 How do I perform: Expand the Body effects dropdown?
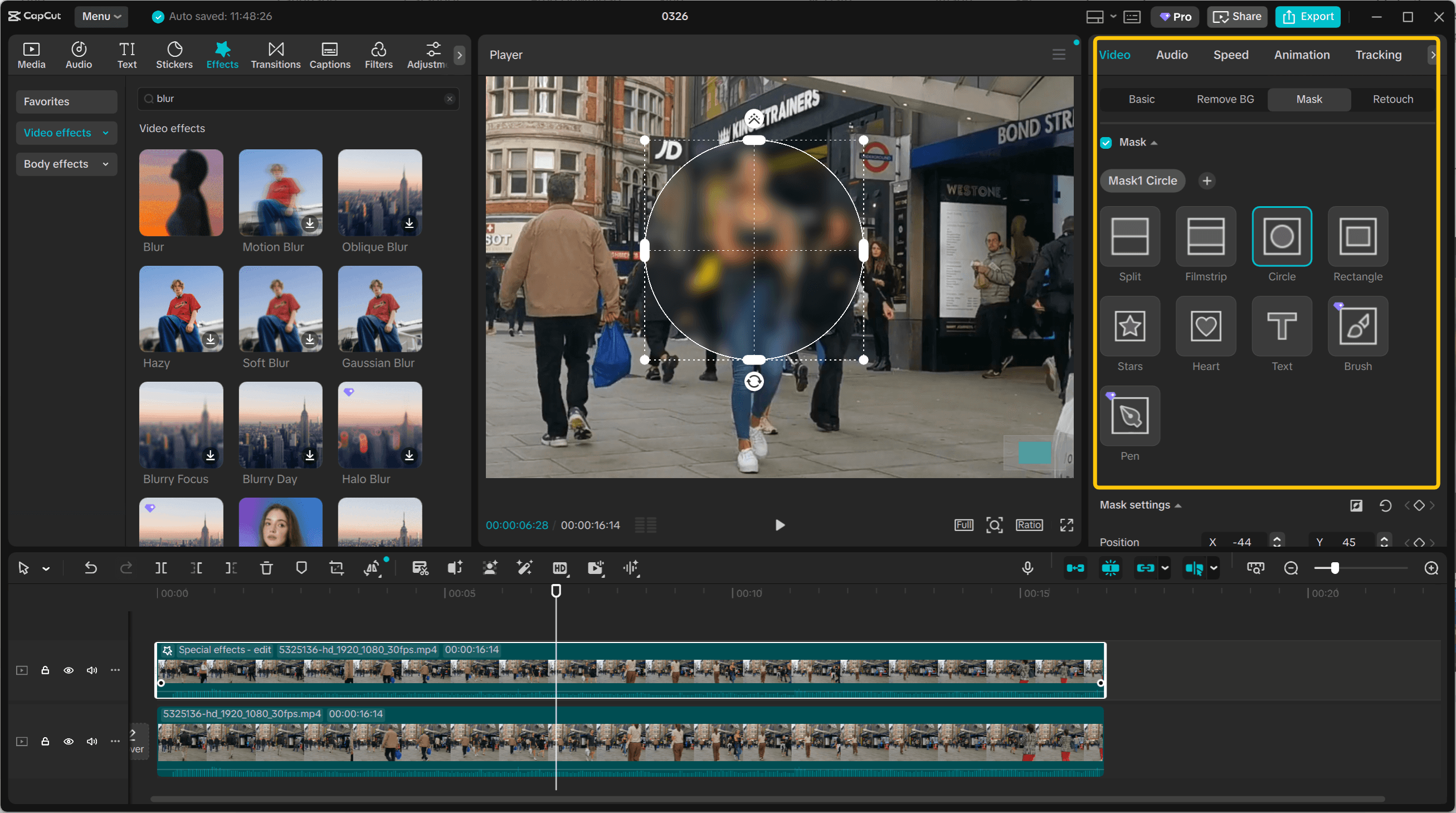(66, 164)
